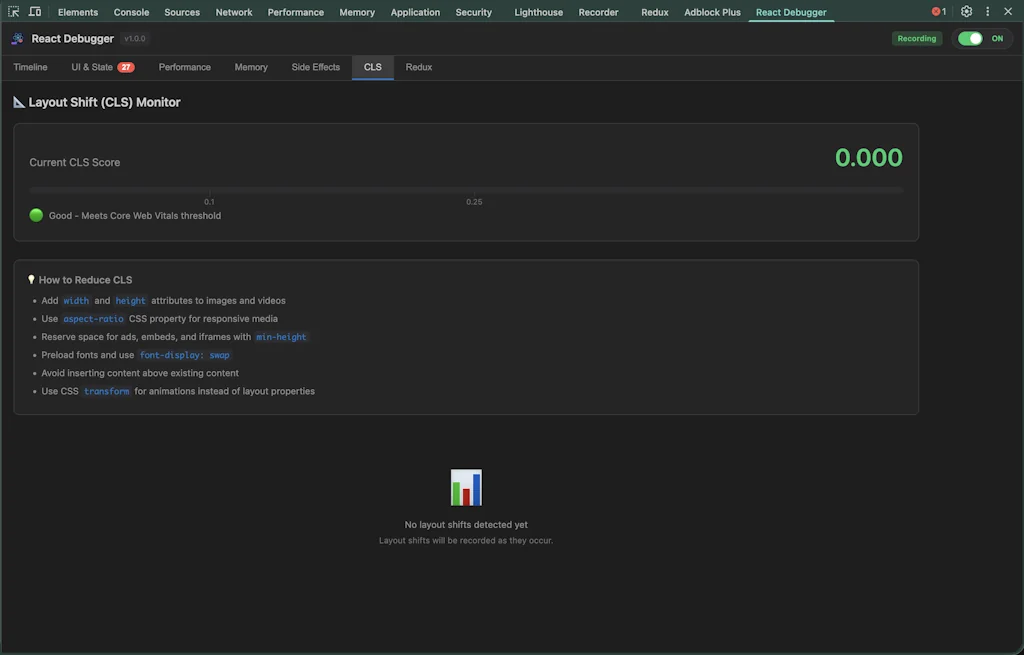Click the aspect-ratio code chip link
Screen dimensions: 1024x655
[x=93, y=318]
